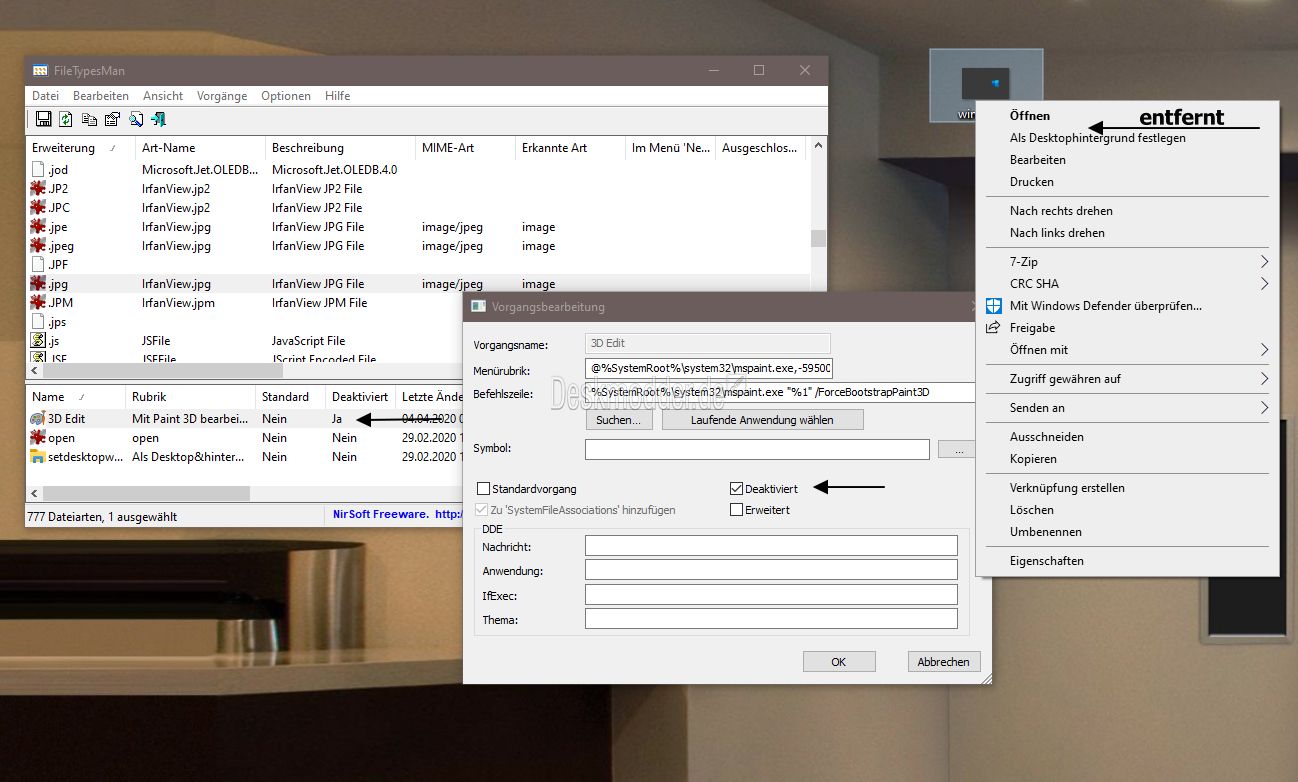Click the IrfanView icon beside .JP2
The image size is (1298, 782).
click(38, 188)
